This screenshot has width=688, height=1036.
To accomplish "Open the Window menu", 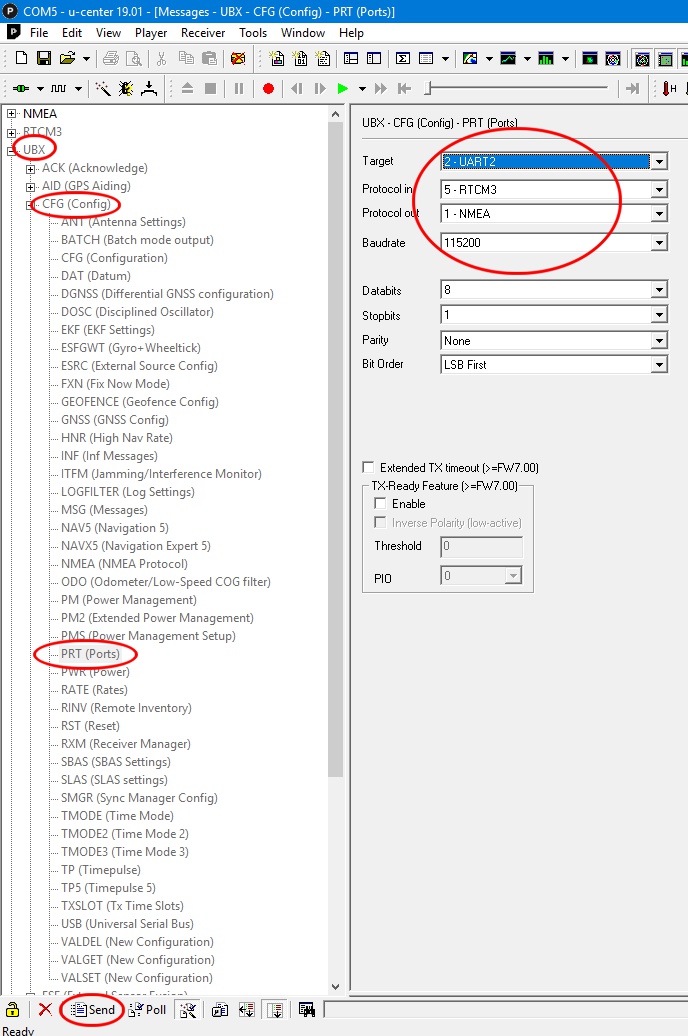I will [303, 32].
